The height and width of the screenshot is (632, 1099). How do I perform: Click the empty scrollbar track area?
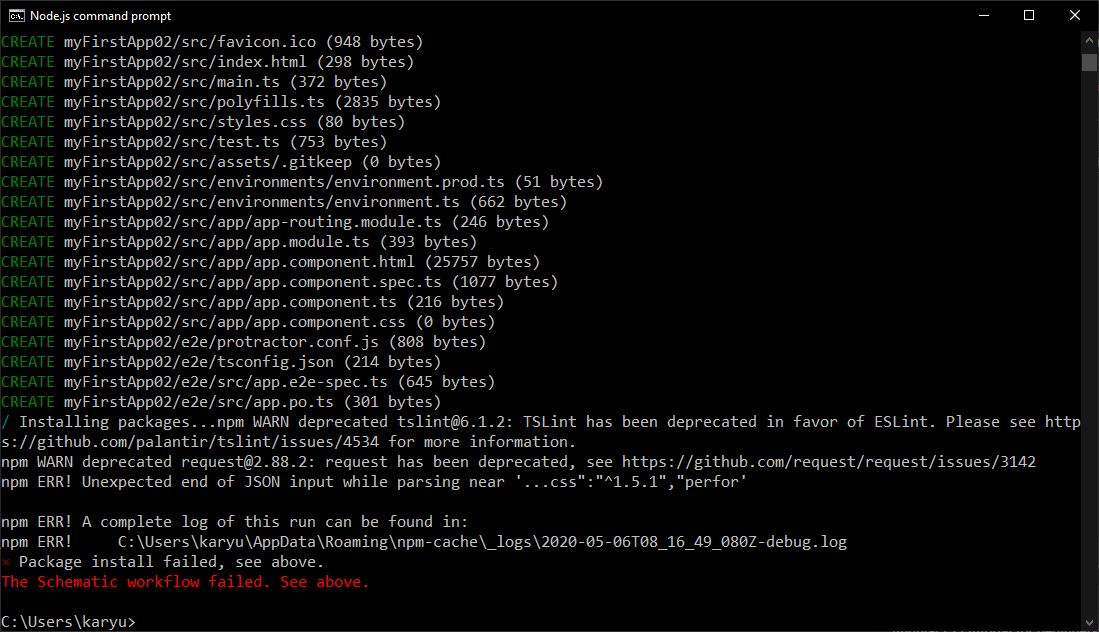click(x=1089, y=343)
